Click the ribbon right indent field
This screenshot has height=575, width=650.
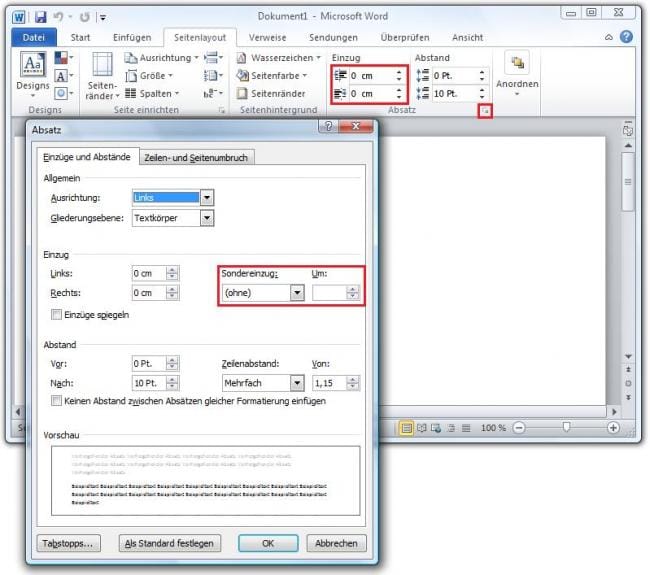(x=371, y=94)
